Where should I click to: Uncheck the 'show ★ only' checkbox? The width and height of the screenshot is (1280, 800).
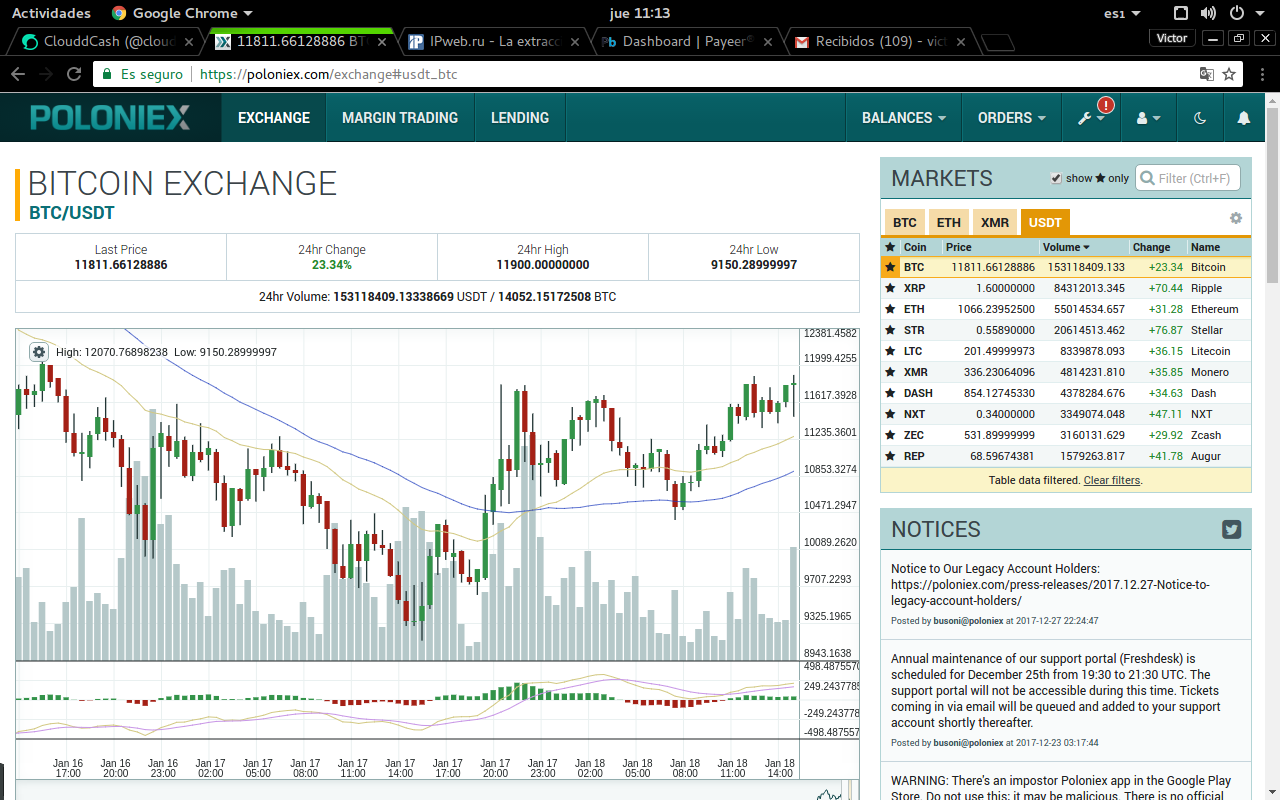click(x=1056, y=178)
